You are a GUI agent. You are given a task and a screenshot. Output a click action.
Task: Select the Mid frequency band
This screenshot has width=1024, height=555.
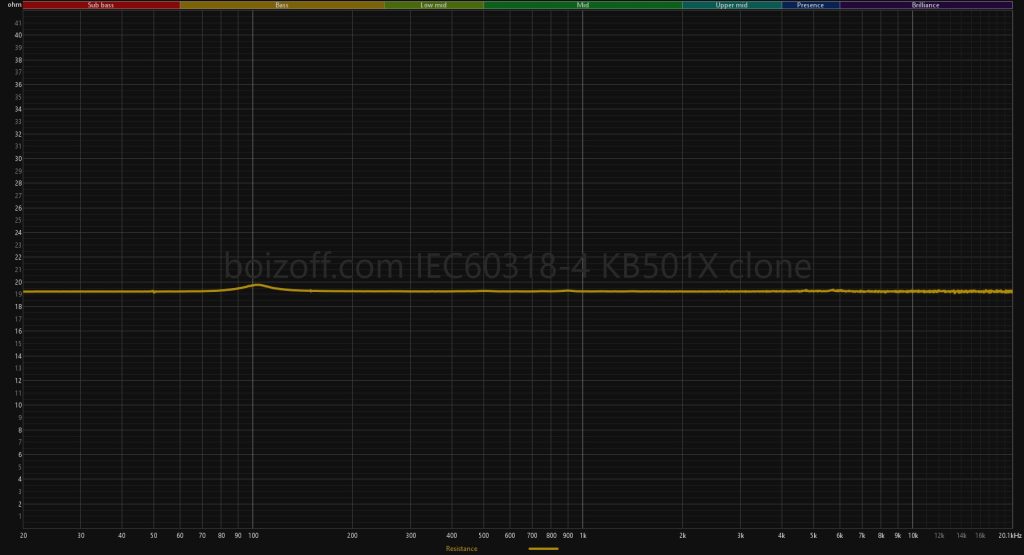click(x=583, y=5)
